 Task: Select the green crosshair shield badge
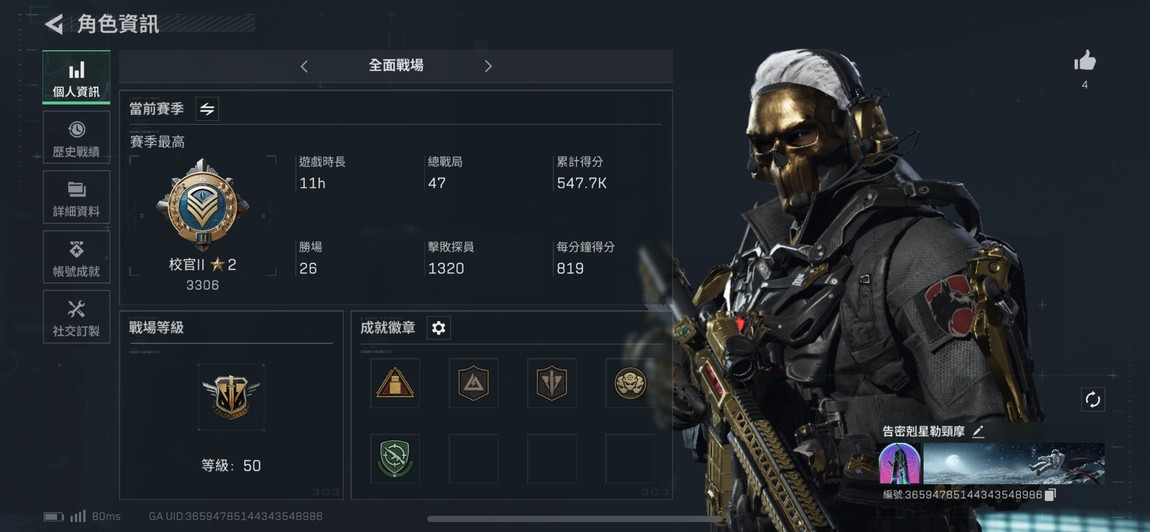click(x=395, y=459)
